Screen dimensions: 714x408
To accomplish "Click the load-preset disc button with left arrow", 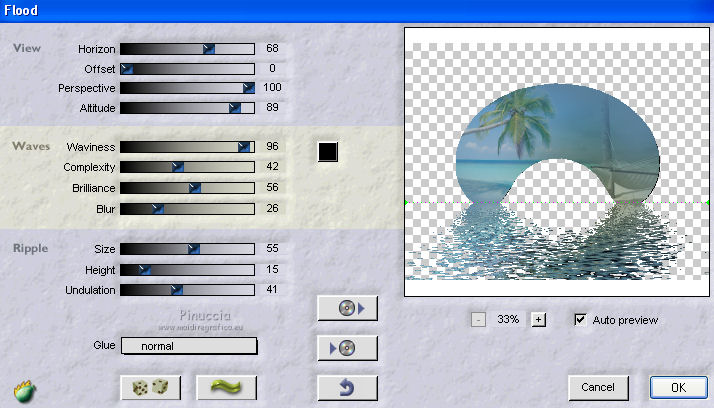I will point(347,348).
